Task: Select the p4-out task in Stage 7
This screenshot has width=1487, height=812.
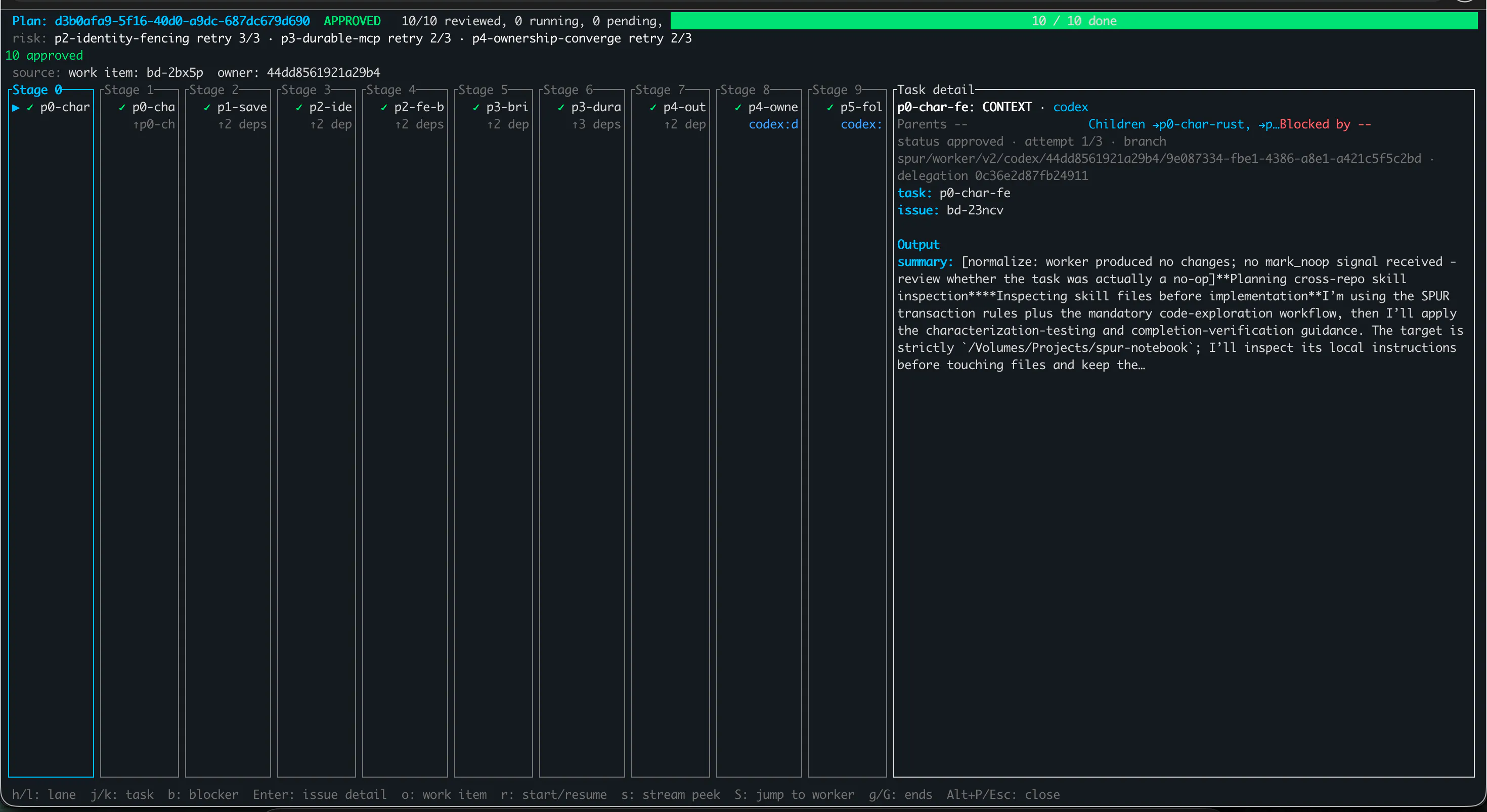Action: [x=685, y=107]
